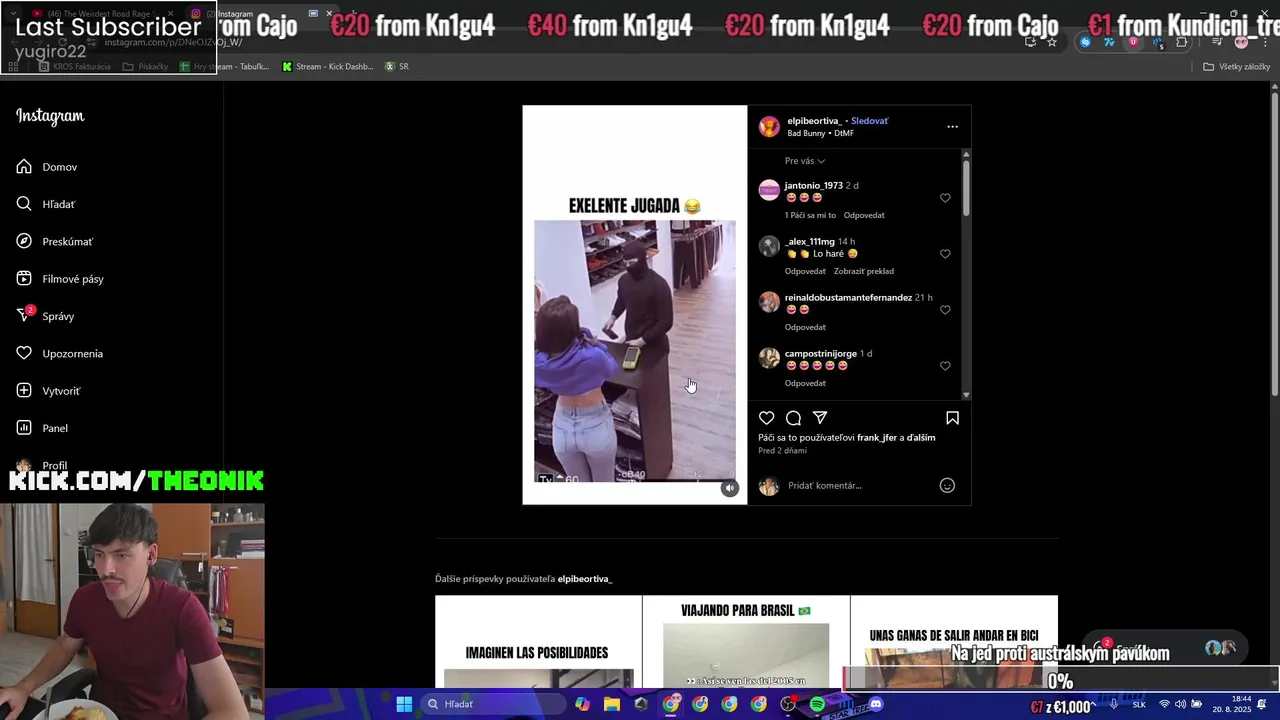Open emoji picker in comment box
This screenshot has height=720, width=1280.
[x=947, y=486]
